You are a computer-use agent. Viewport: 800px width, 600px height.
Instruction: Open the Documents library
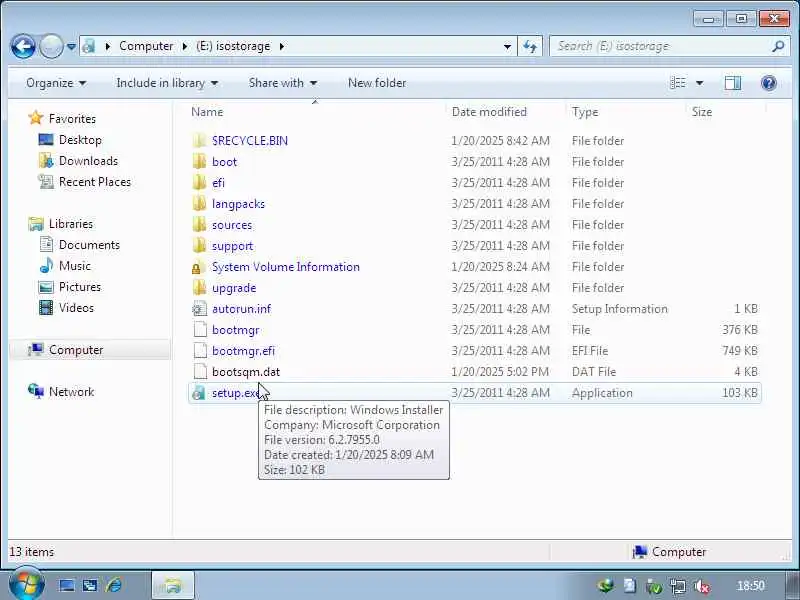(x=89, y=245)
